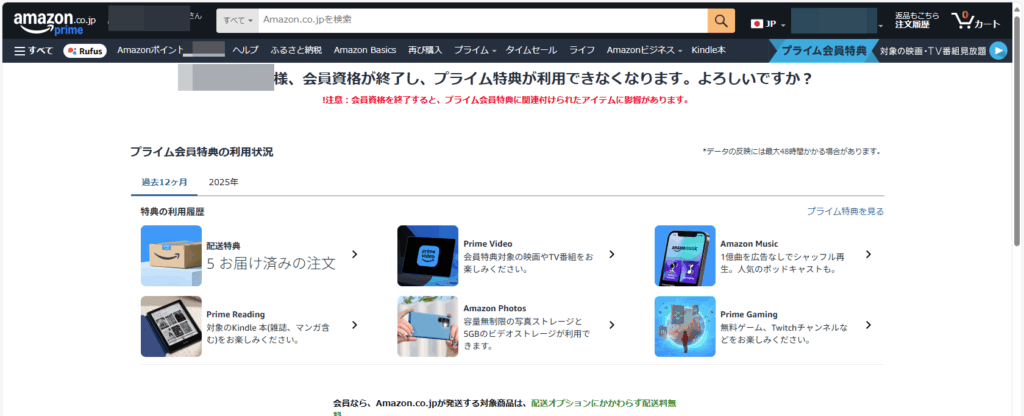Open the Prime Gaming benefit image
Viewport: 1024px width, 416px height.
pyautogui.click(x=684, y=326)
